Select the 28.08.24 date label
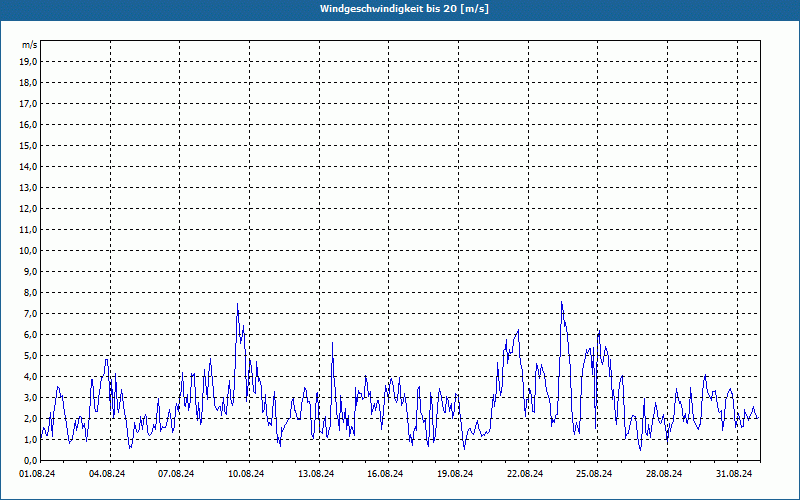Image resolution: width=800 pixels, height=500 pixels. point(664,474)
